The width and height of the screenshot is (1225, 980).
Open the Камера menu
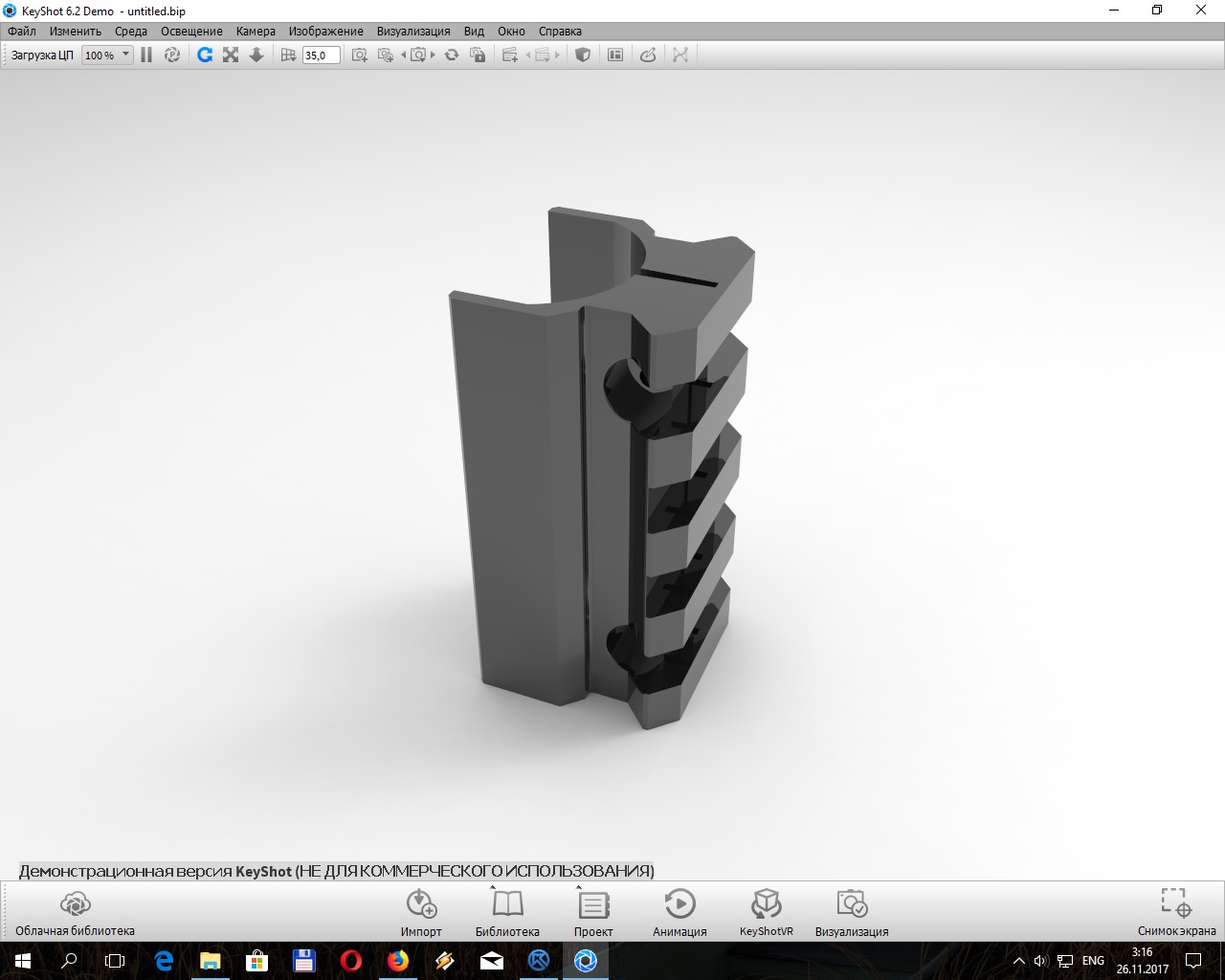click(256, 32)
